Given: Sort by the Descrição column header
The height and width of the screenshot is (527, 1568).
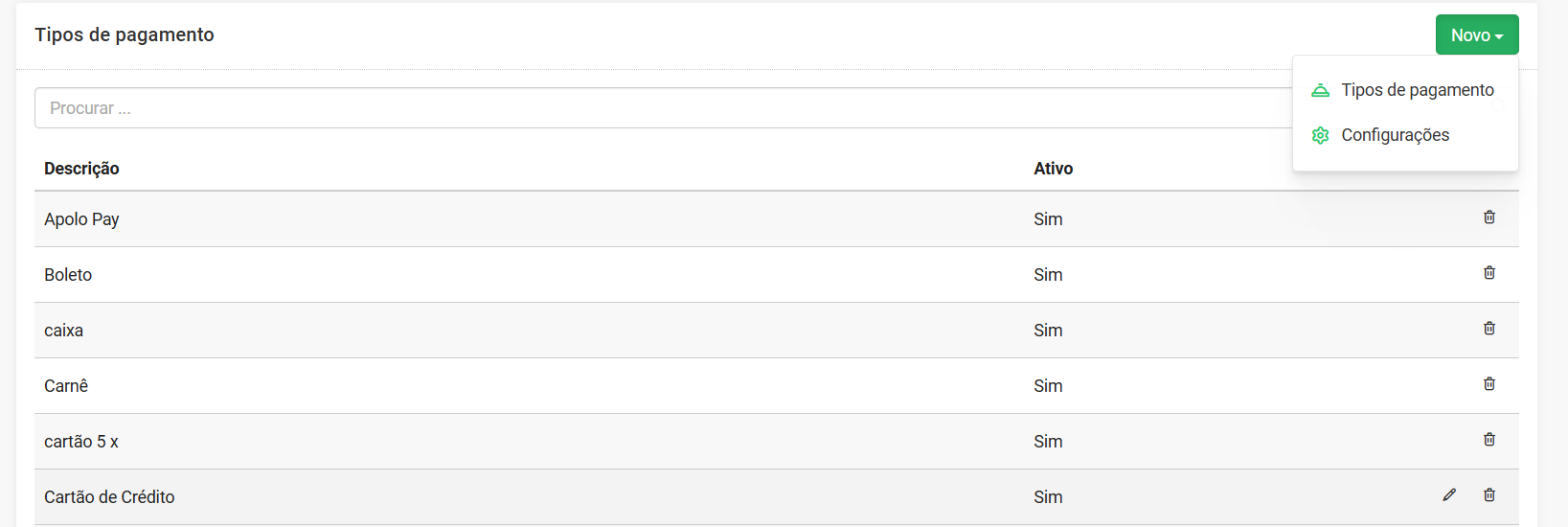Looking at the screenshot, I should 81,169.
